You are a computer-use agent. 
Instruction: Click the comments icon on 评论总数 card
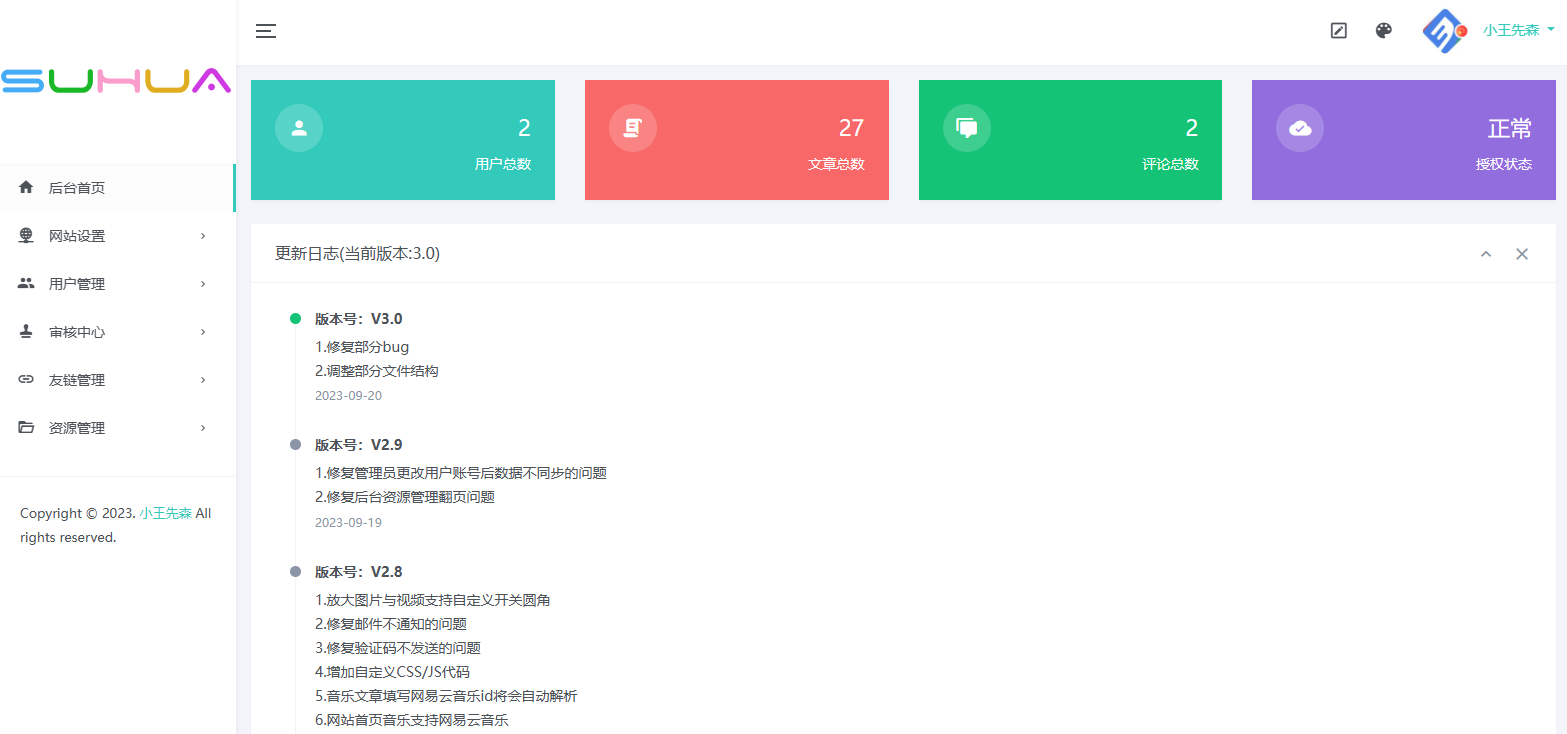point(966,128)
